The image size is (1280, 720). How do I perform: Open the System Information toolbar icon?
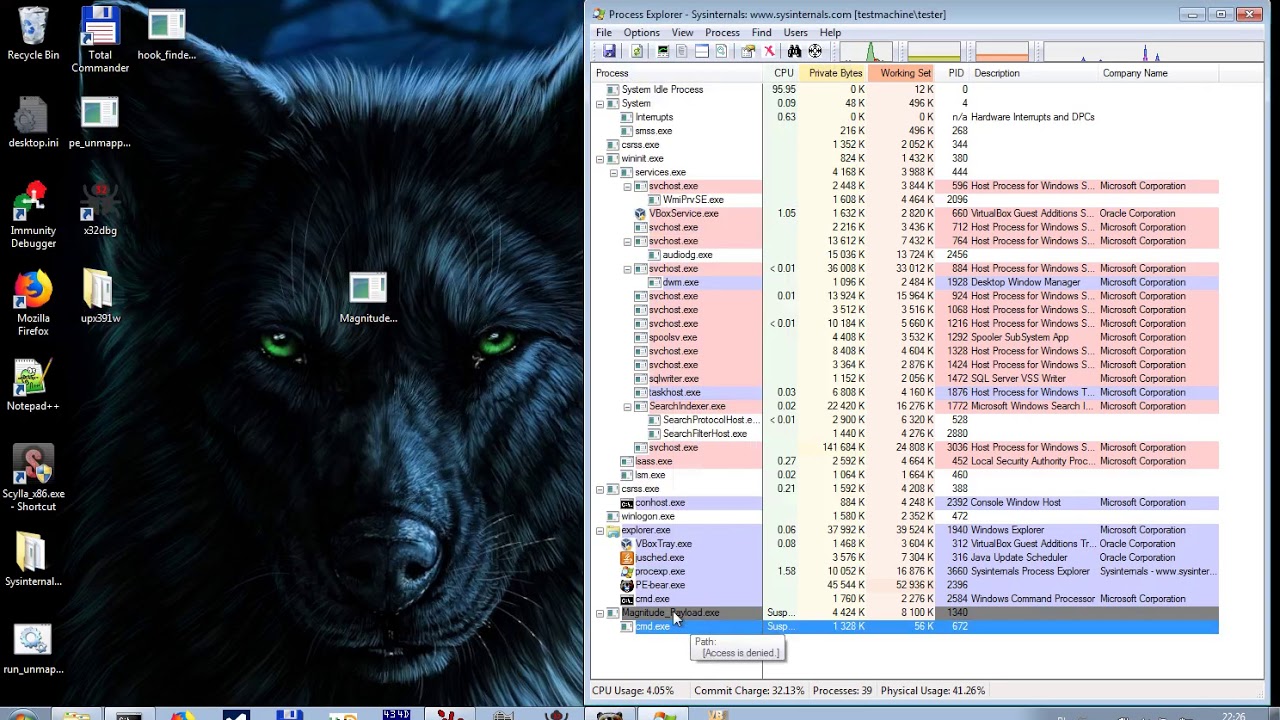663,51
